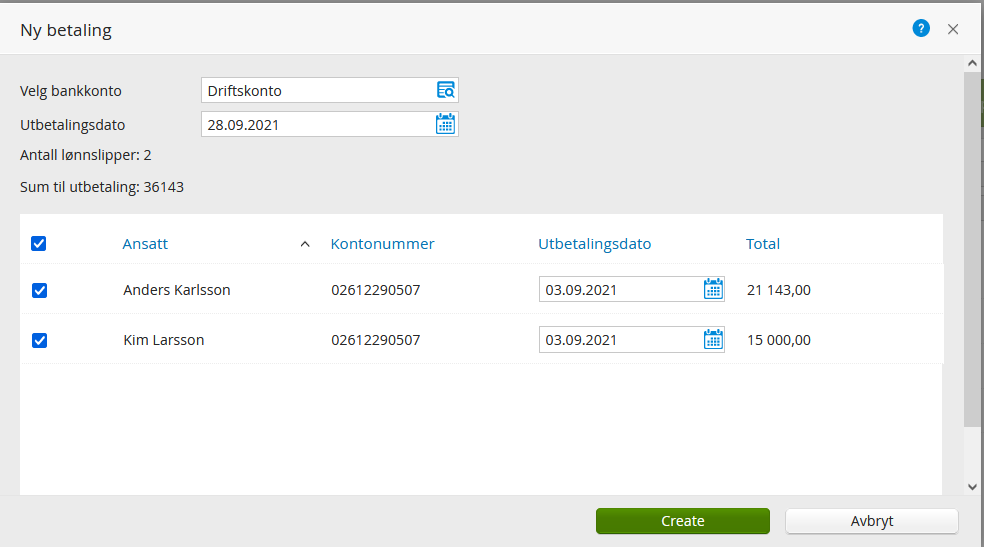984x547 pixels.
Task: Click the Ny betaling dialog title
Action: pos(66,30)
